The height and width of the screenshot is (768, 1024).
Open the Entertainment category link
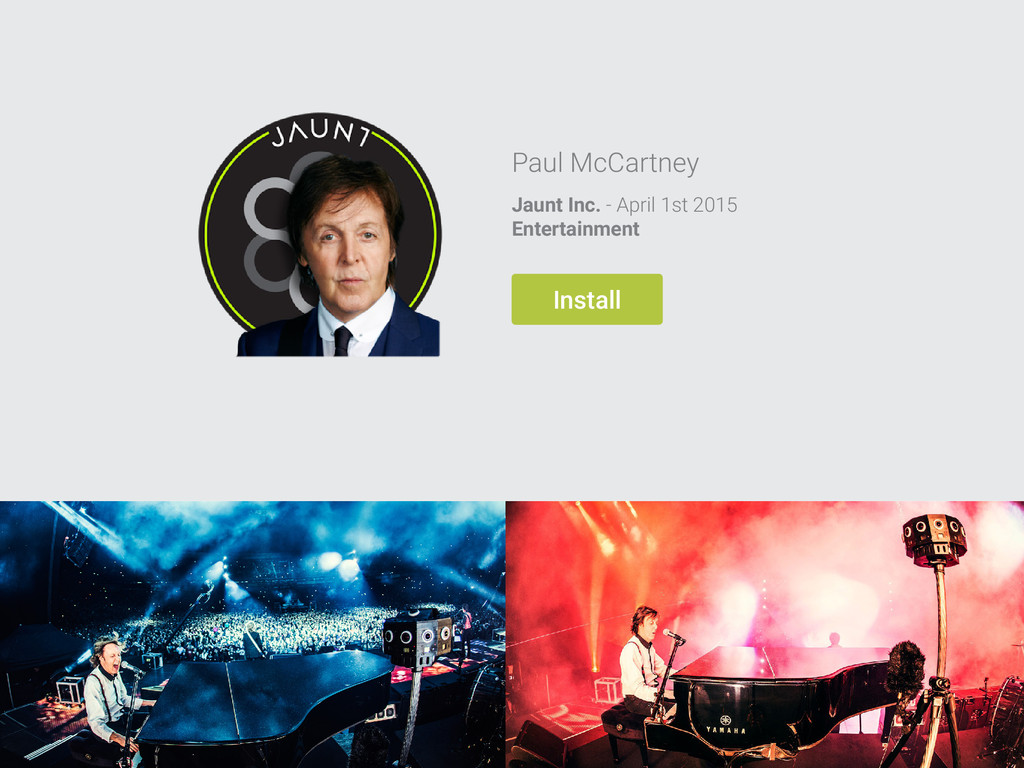coord(575,229)
